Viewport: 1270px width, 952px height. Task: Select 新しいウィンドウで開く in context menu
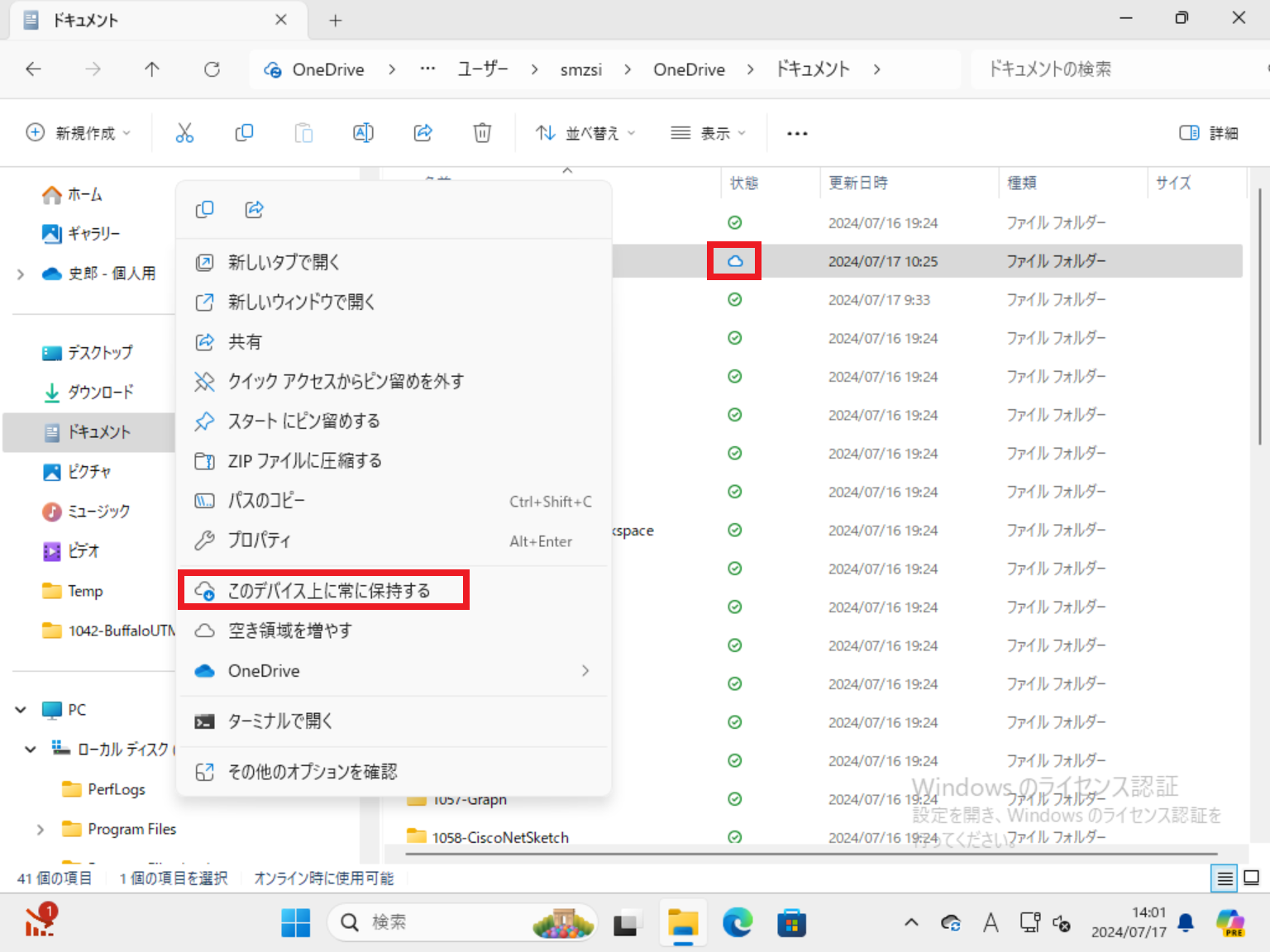394,302
